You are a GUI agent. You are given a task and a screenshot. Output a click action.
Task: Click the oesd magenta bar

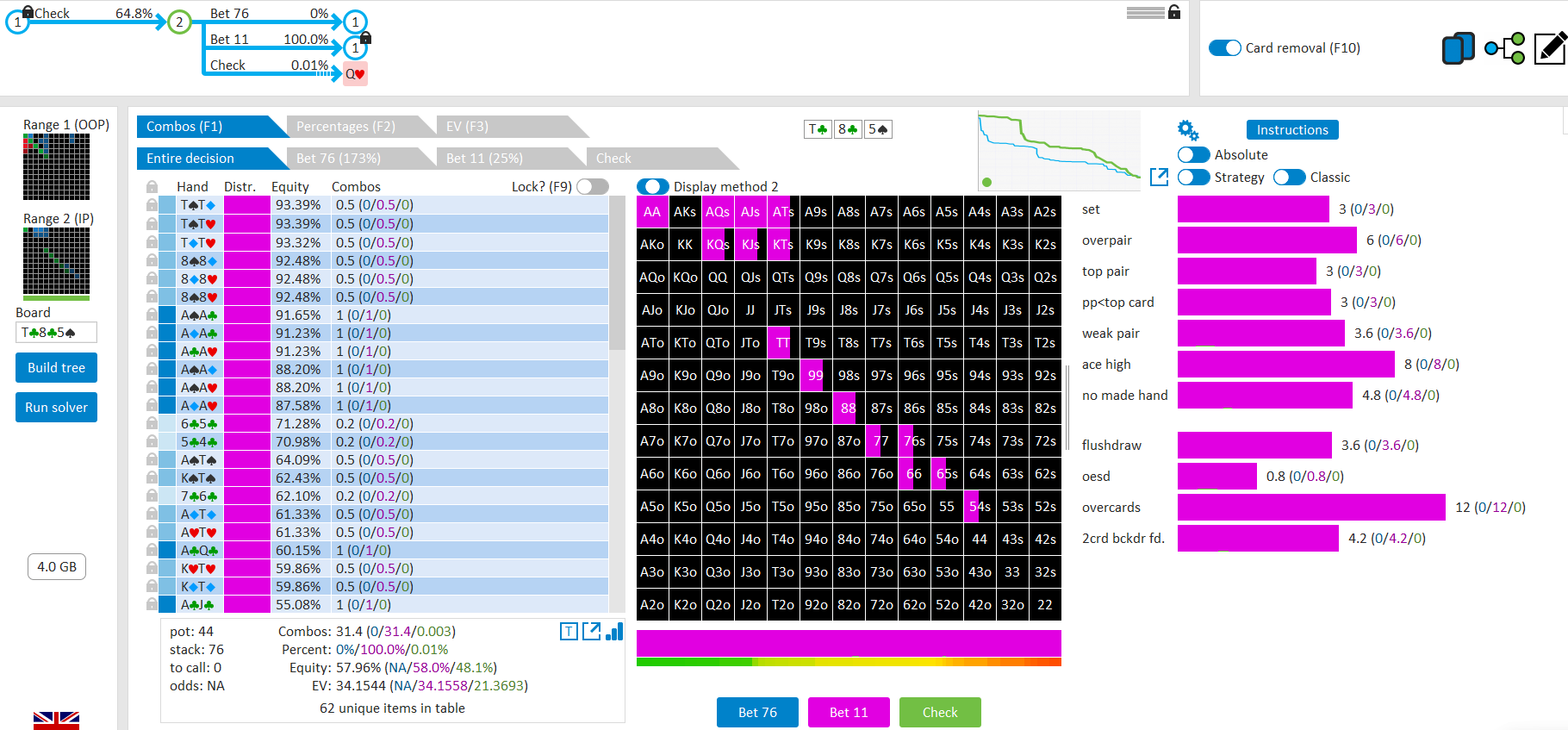pyautogui.click(x=1216, y=477)
